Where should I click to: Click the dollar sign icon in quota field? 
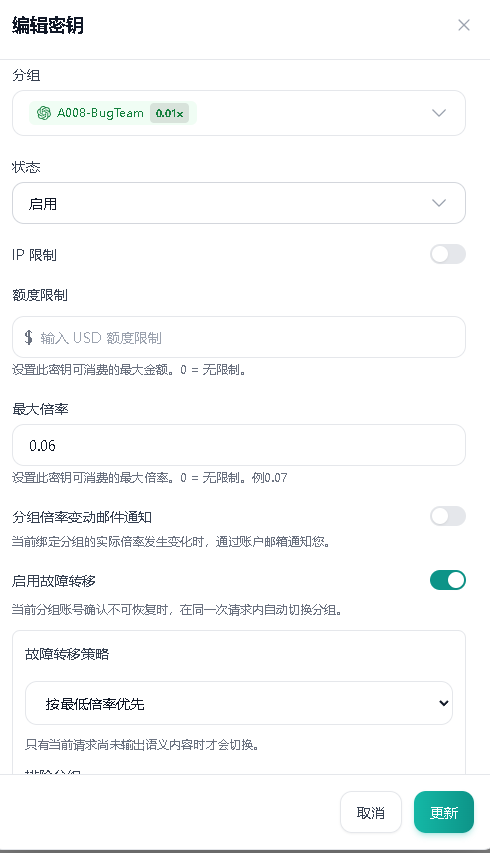[x=29, y=337]
